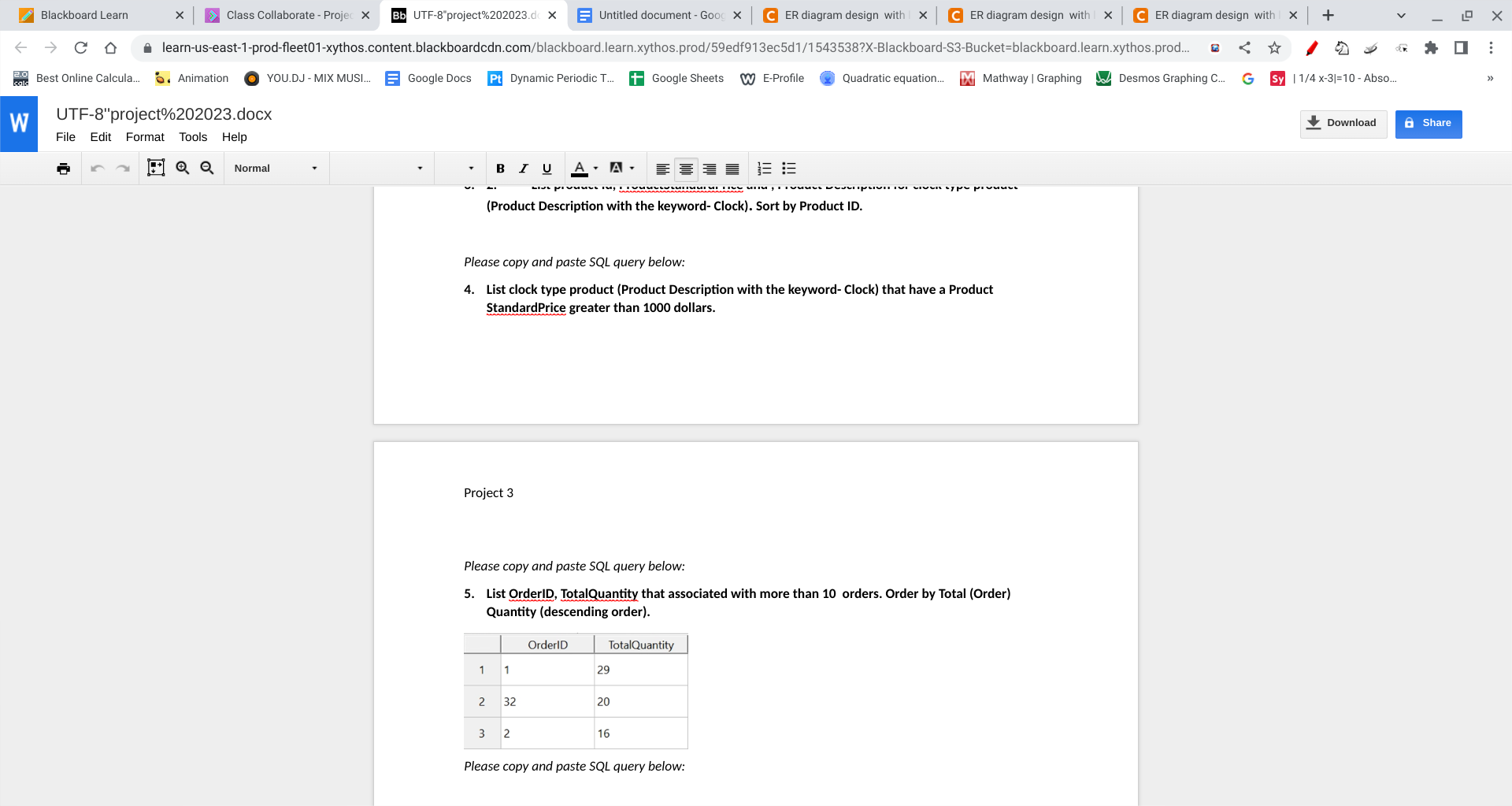
Task: Apply the current text color
Action: coord(580,168)
